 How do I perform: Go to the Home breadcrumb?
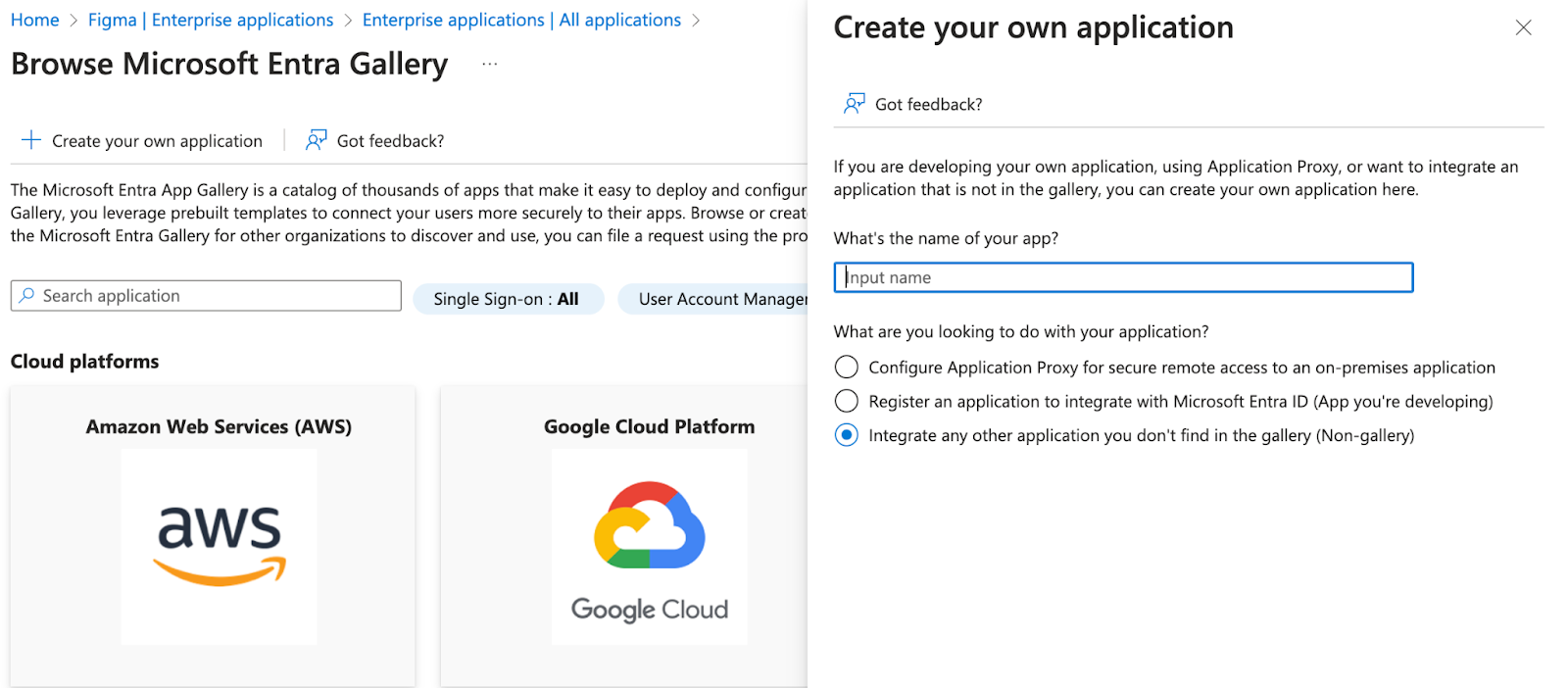34,20
